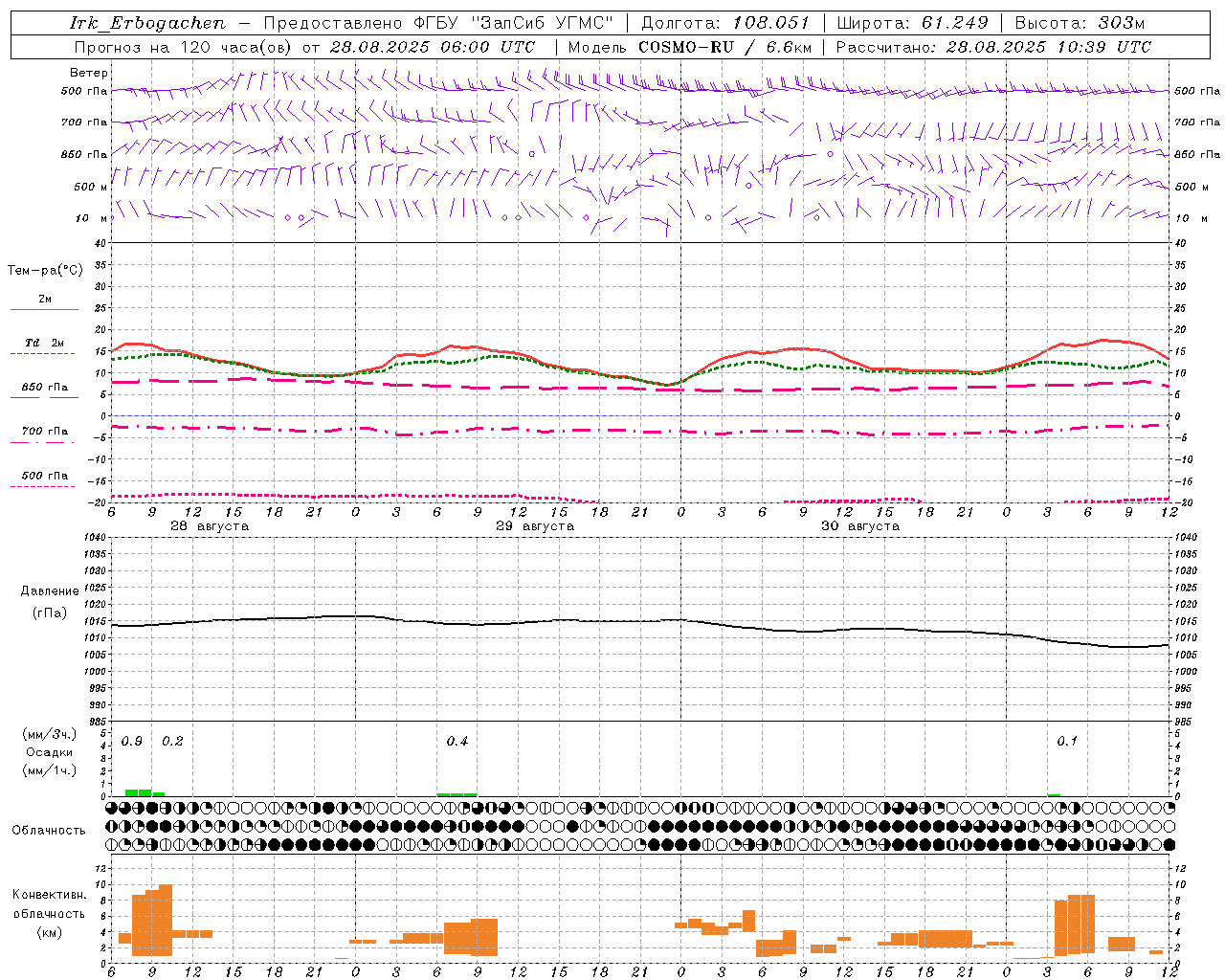Click the Осадки label

click(50, 752)
